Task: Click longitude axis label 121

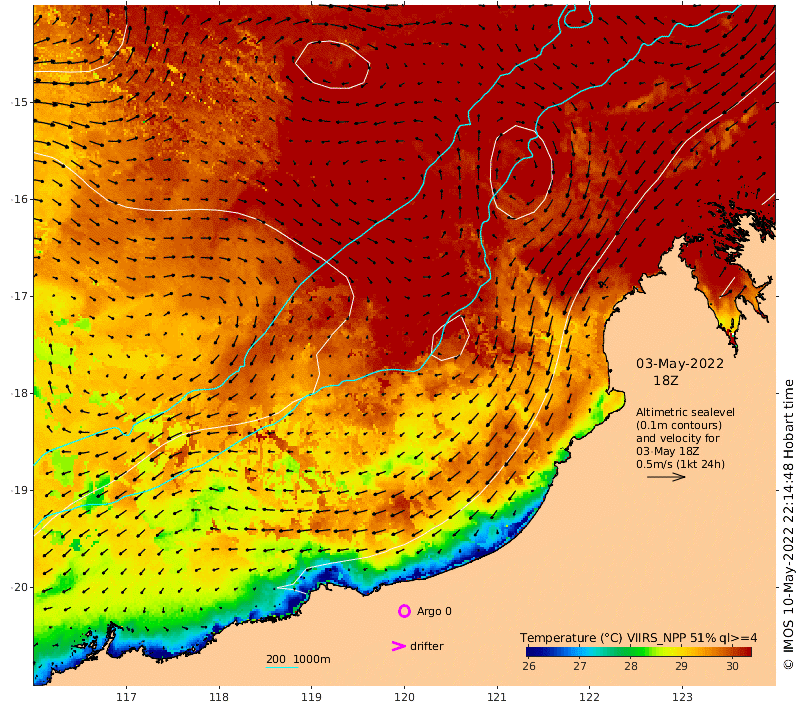Action: point(497,697)
